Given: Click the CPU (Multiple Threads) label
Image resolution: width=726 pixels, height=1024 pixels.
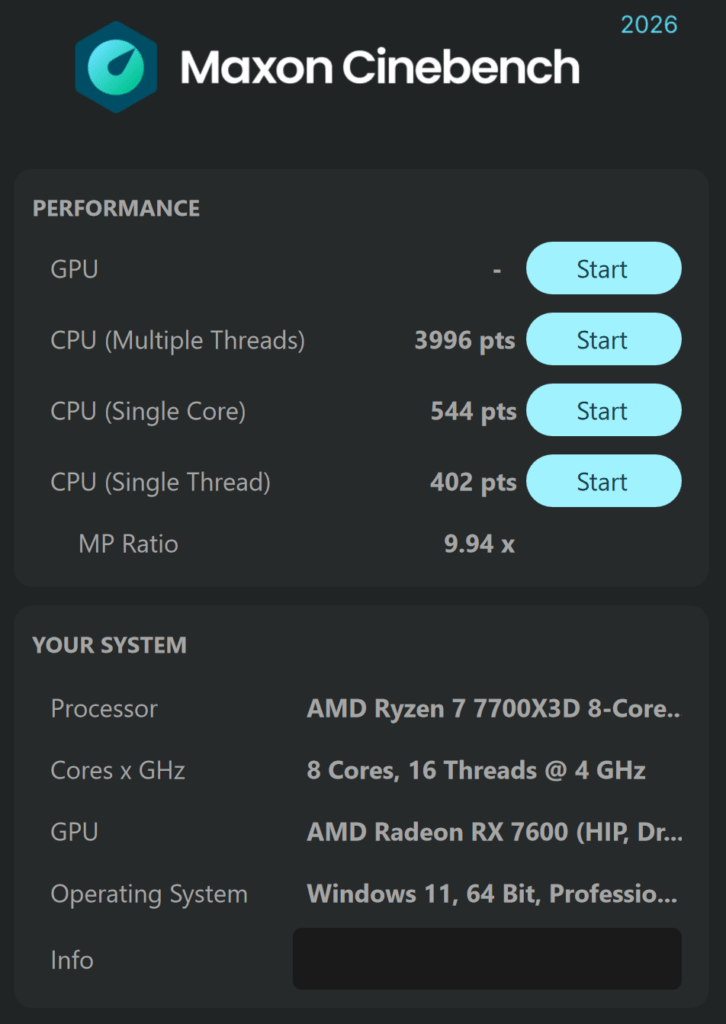Looking at the screenshot, I should tap(178, 340).
